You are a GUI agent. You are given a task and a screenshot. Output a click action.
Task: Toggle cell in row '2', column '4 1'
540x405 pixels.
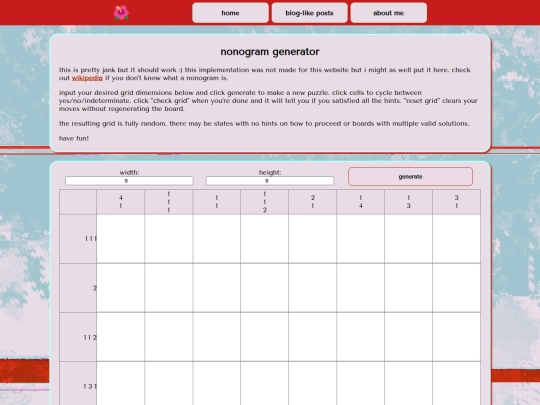tap(121, 288)
